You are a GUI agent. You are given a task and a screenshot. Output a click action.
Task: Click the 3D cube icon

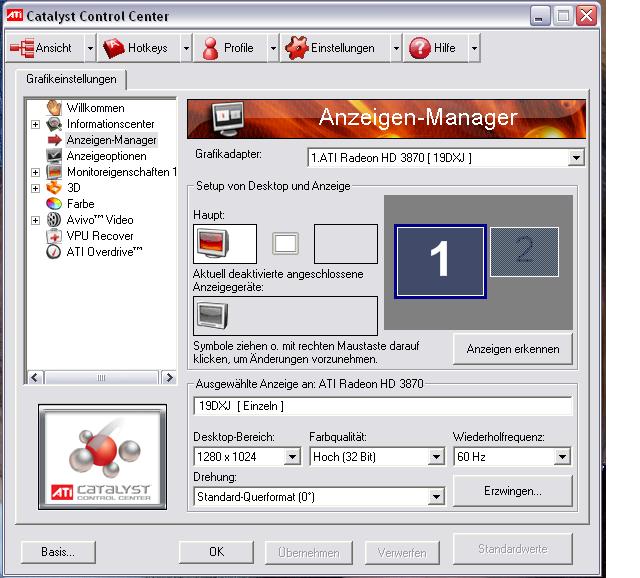54,188
